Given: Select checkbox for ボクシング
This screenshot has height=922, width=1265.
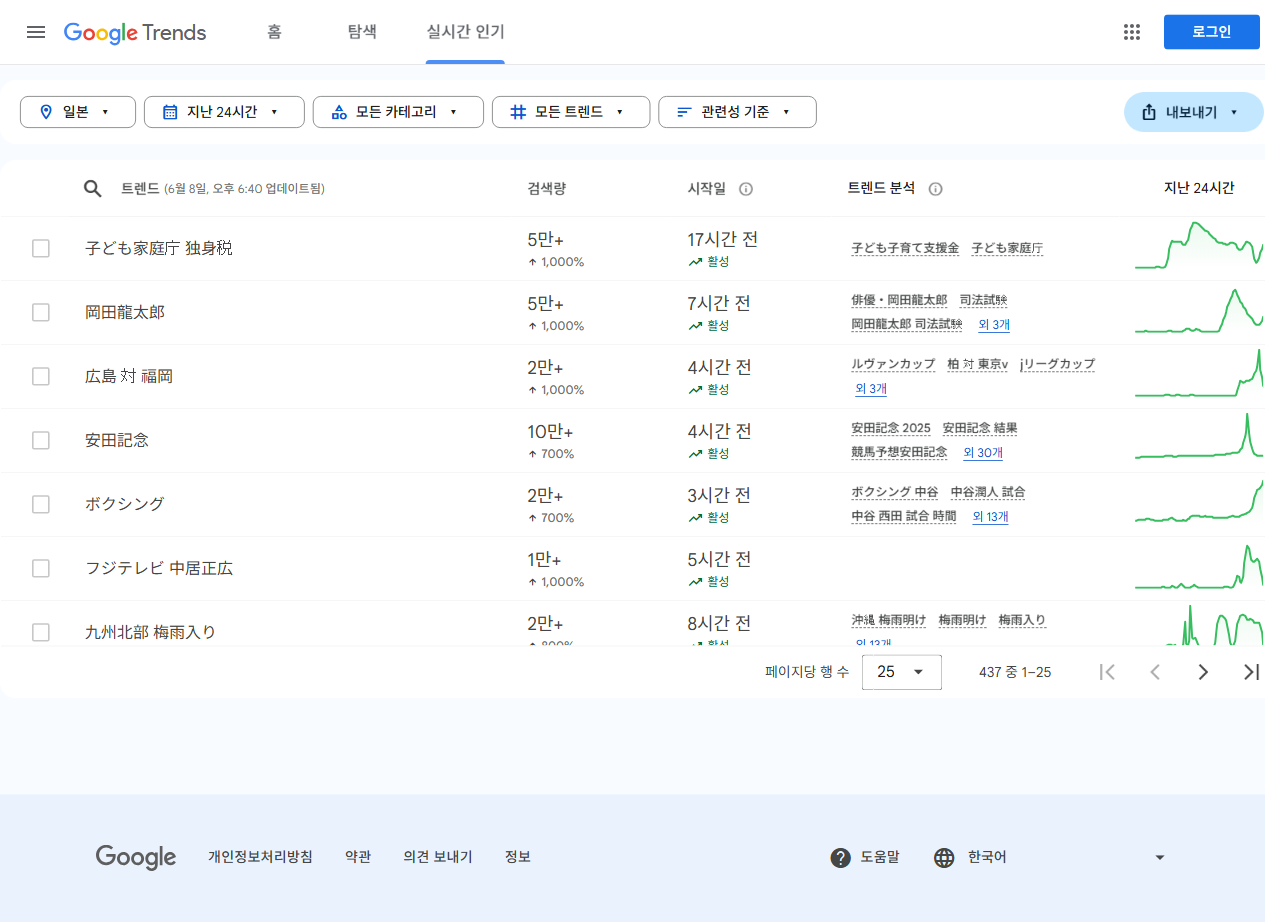Looking at the screenshot, I should tap(41, 504).
